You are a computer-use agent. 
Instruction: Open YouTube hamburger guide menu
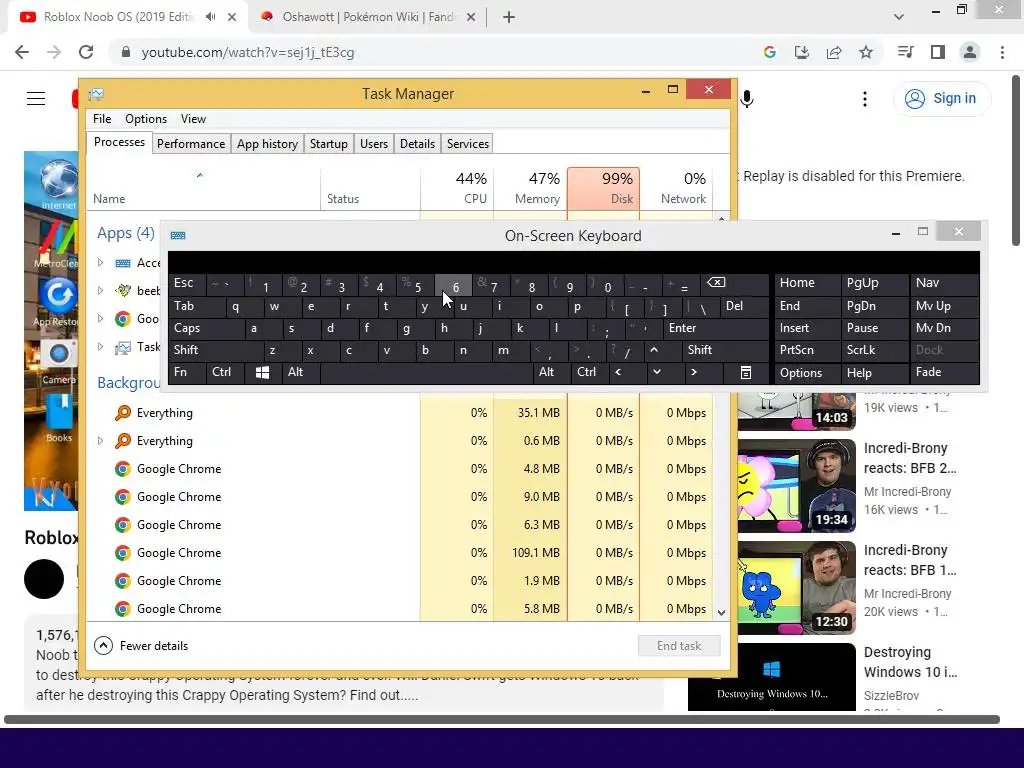point(36,99)
